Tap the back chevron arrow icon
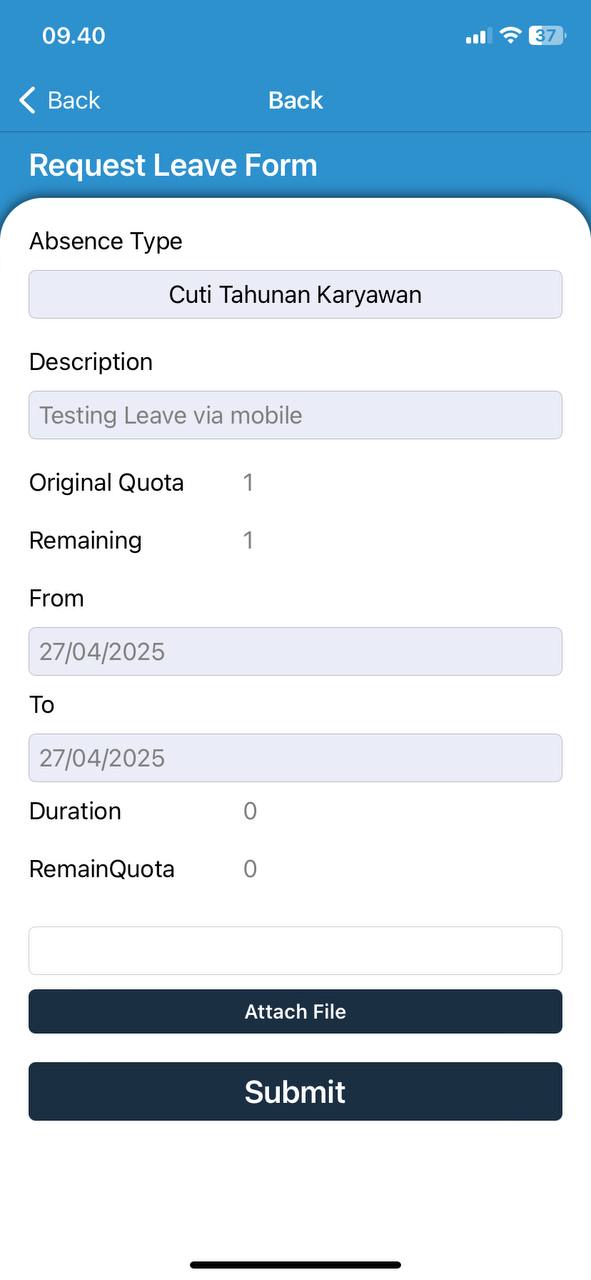This screenshot has width=591, height=1280. click(x=27, y=100)
